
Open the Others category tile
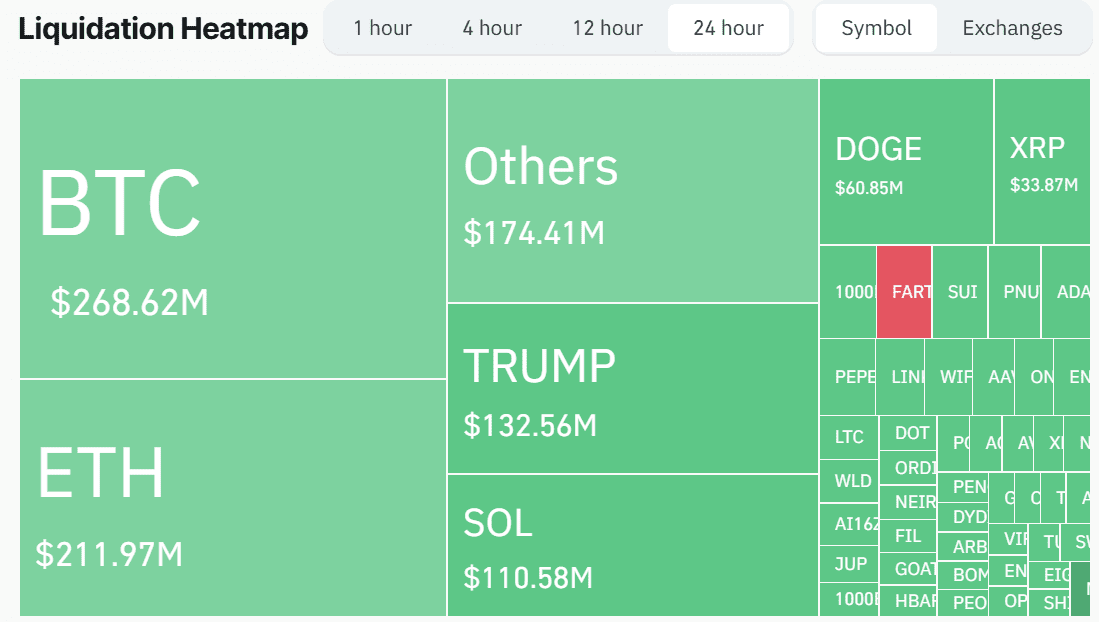(x=630, y=190)
